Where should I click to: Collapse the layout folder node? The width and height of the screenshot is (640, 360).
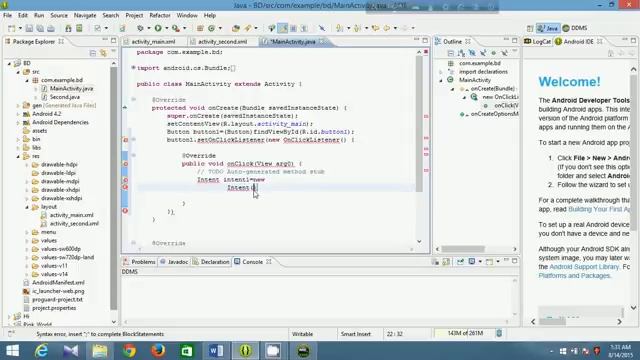27,207
